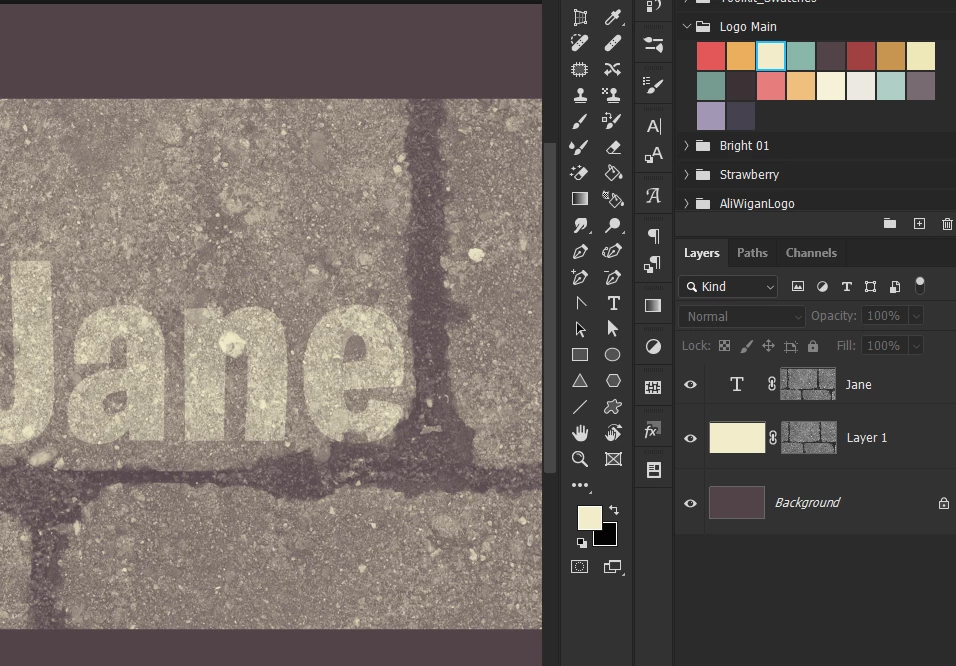Viewport: 956px width, 666px height.
Task: Change the screen mode
Action: 612,567
